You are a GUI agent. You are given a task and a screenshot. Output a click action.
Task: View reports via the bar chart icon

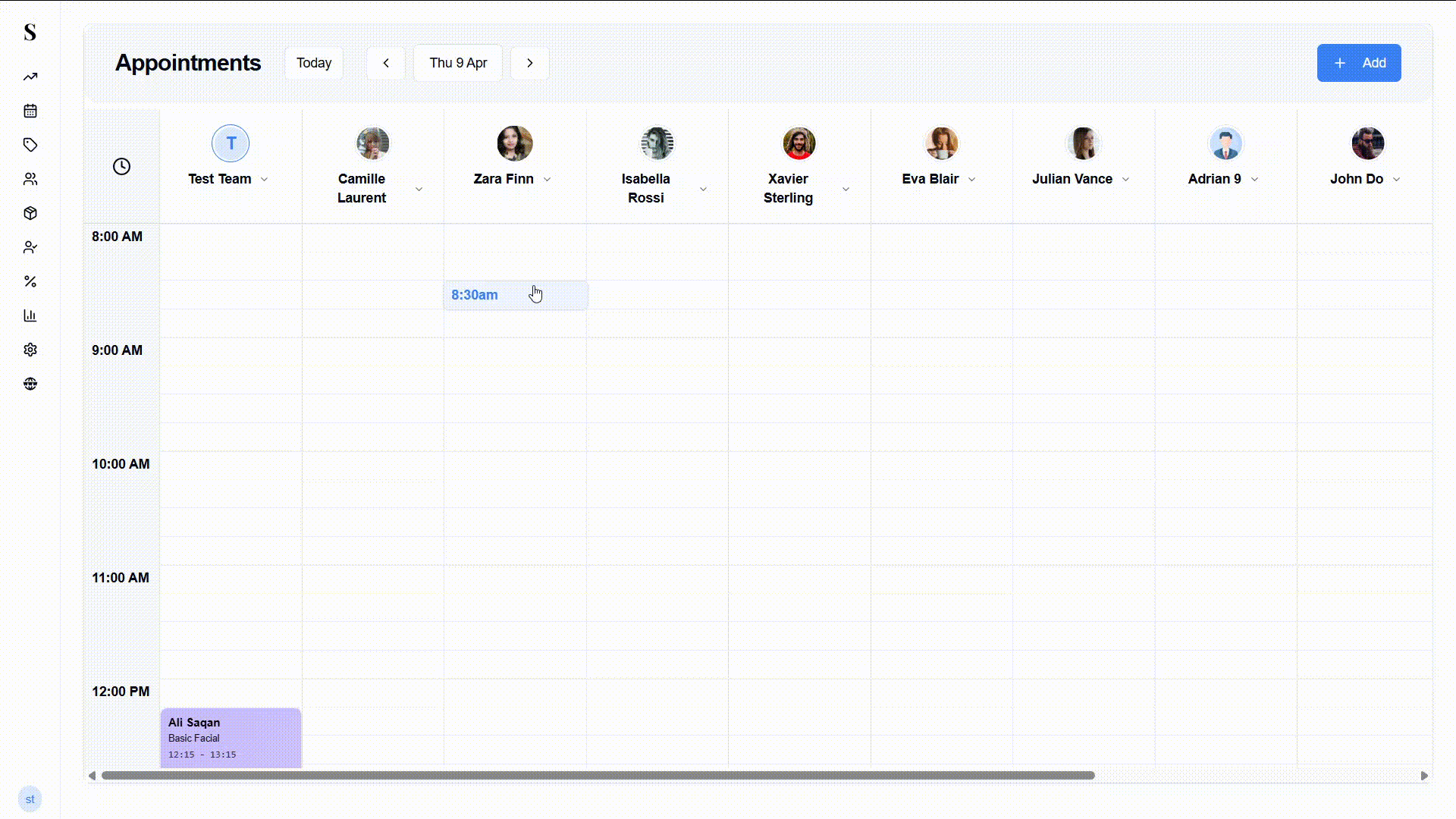tap(30, 315)
